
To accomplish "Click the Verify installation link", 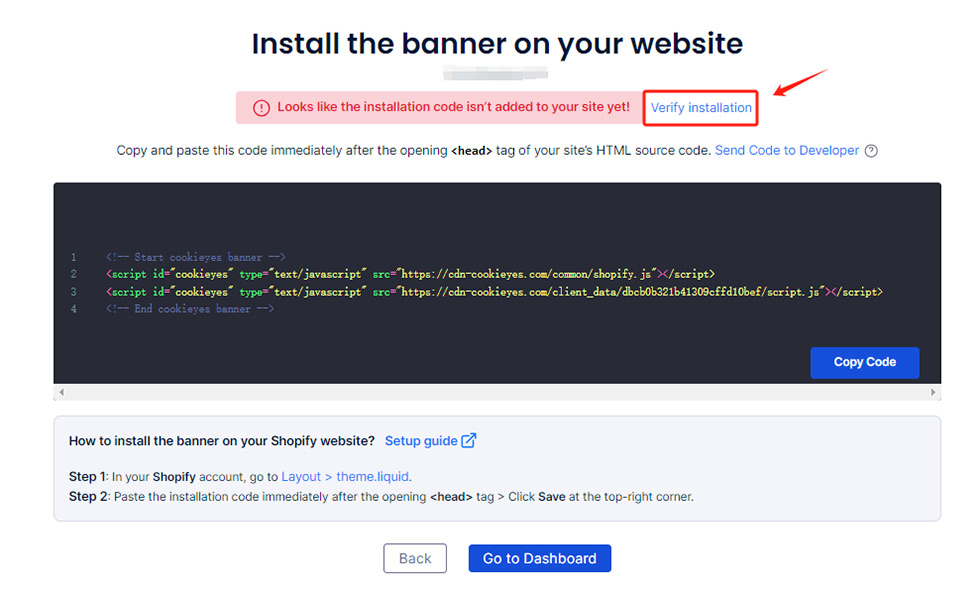I will pyautogui.click(x=700, y=108).
